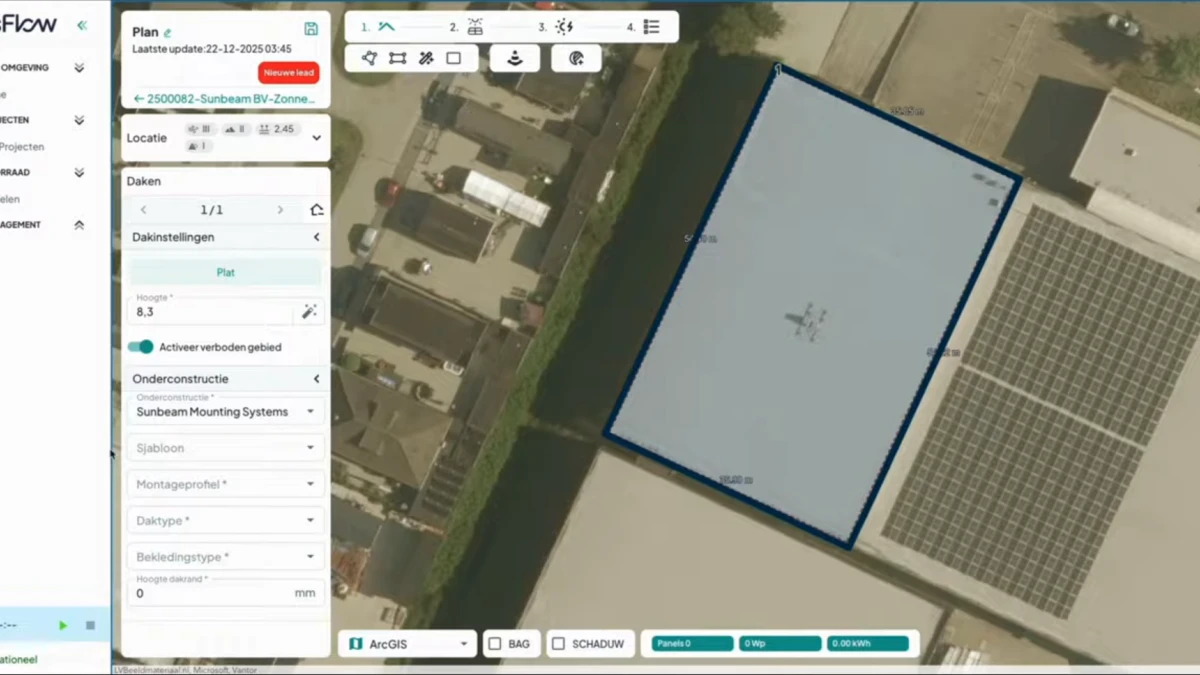Open the ArcGIS map layer dropdown

[x=407, y=644]
